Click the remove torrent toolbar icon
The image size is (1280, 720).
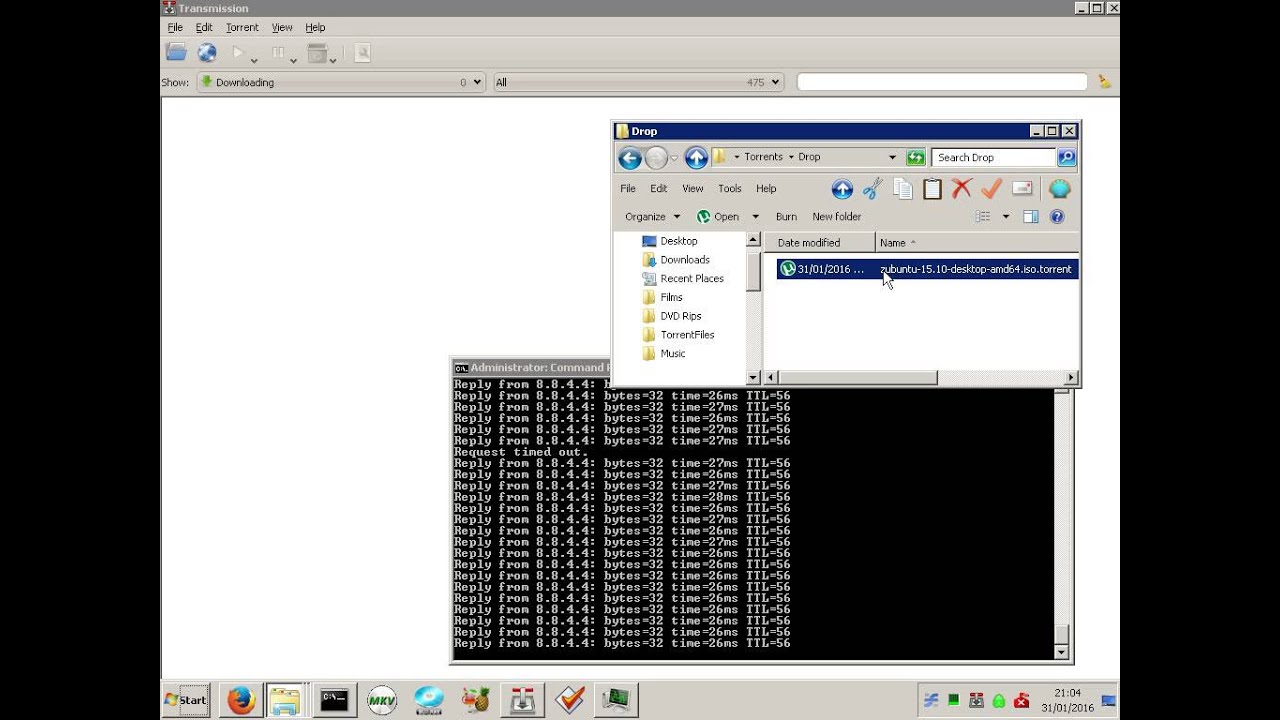tap(317, 53)
